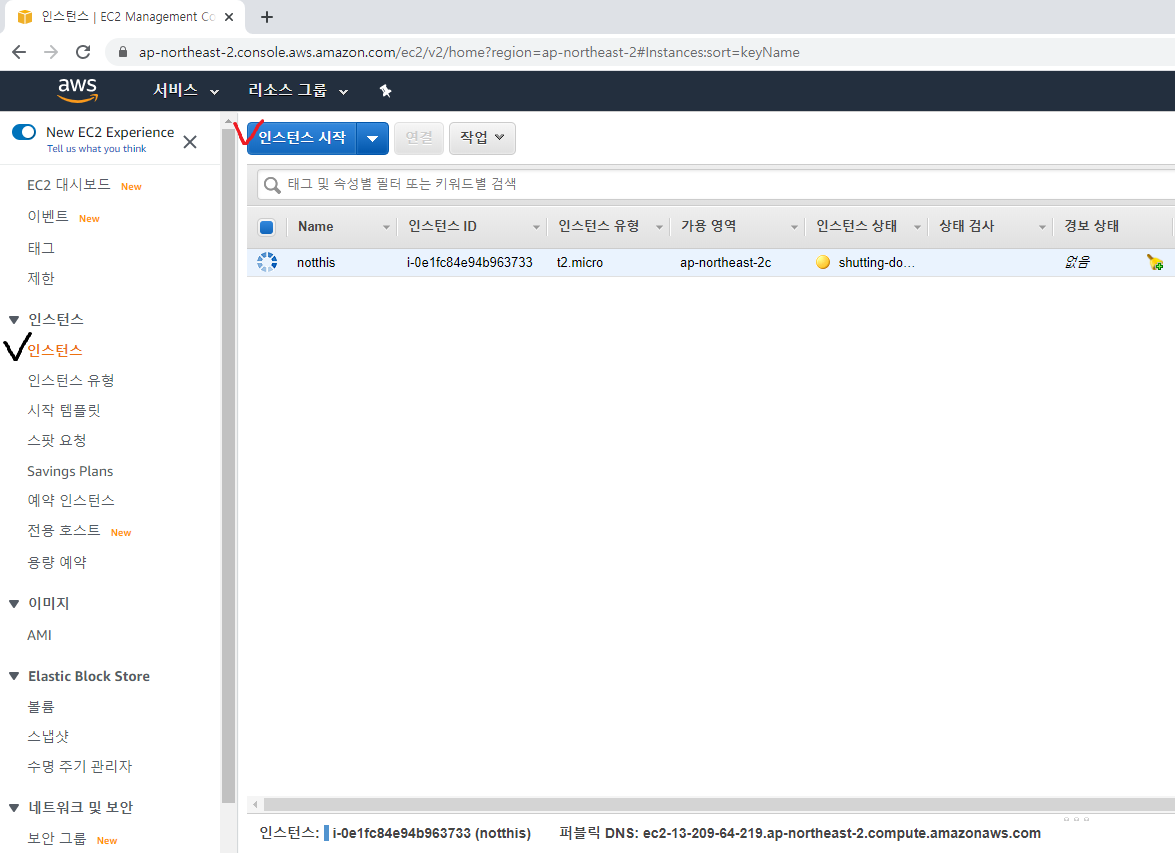Click instance ID i-0e1fc84e94b963733 cell
Image resolution: width=1175 pixels, height=853 pixels.
(470, 262)
